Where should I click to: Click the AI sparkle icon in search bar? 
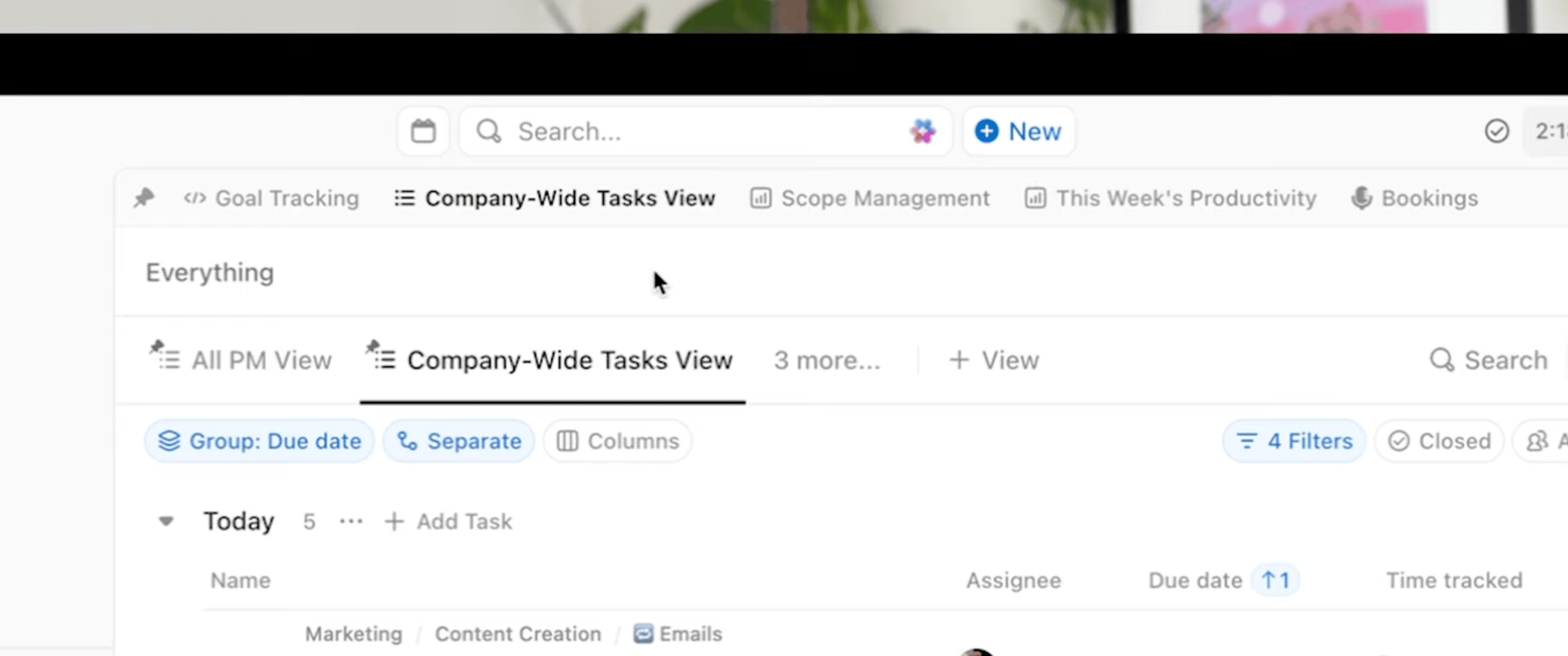click(x=923, y=131)
